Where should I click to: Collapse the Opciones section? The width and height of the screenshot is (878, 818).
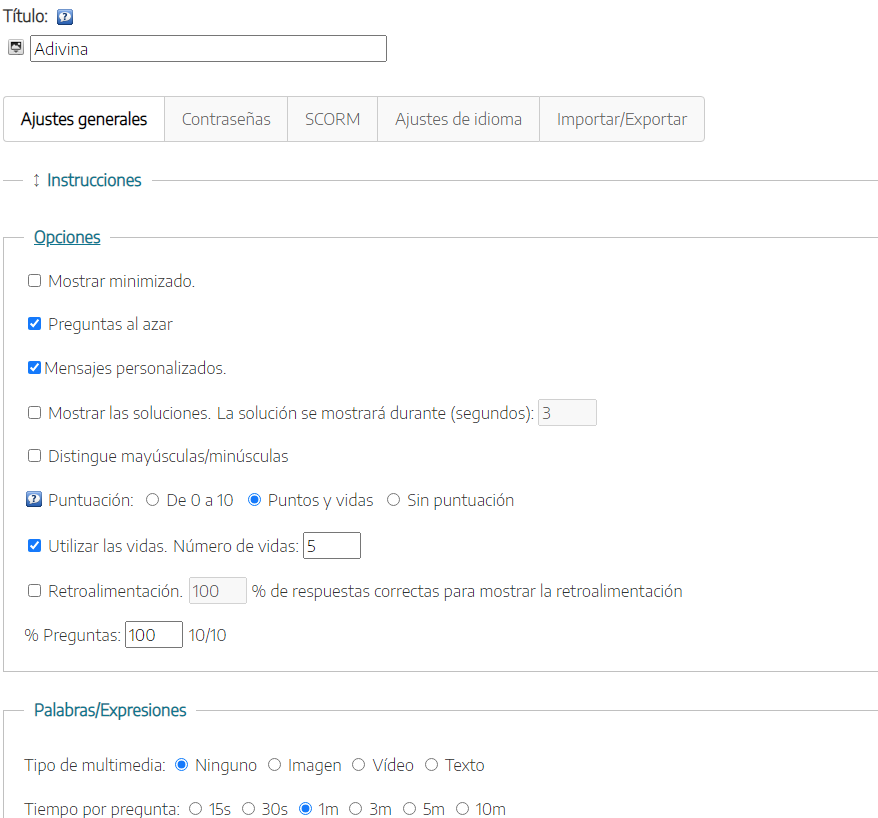pos(67,237)
